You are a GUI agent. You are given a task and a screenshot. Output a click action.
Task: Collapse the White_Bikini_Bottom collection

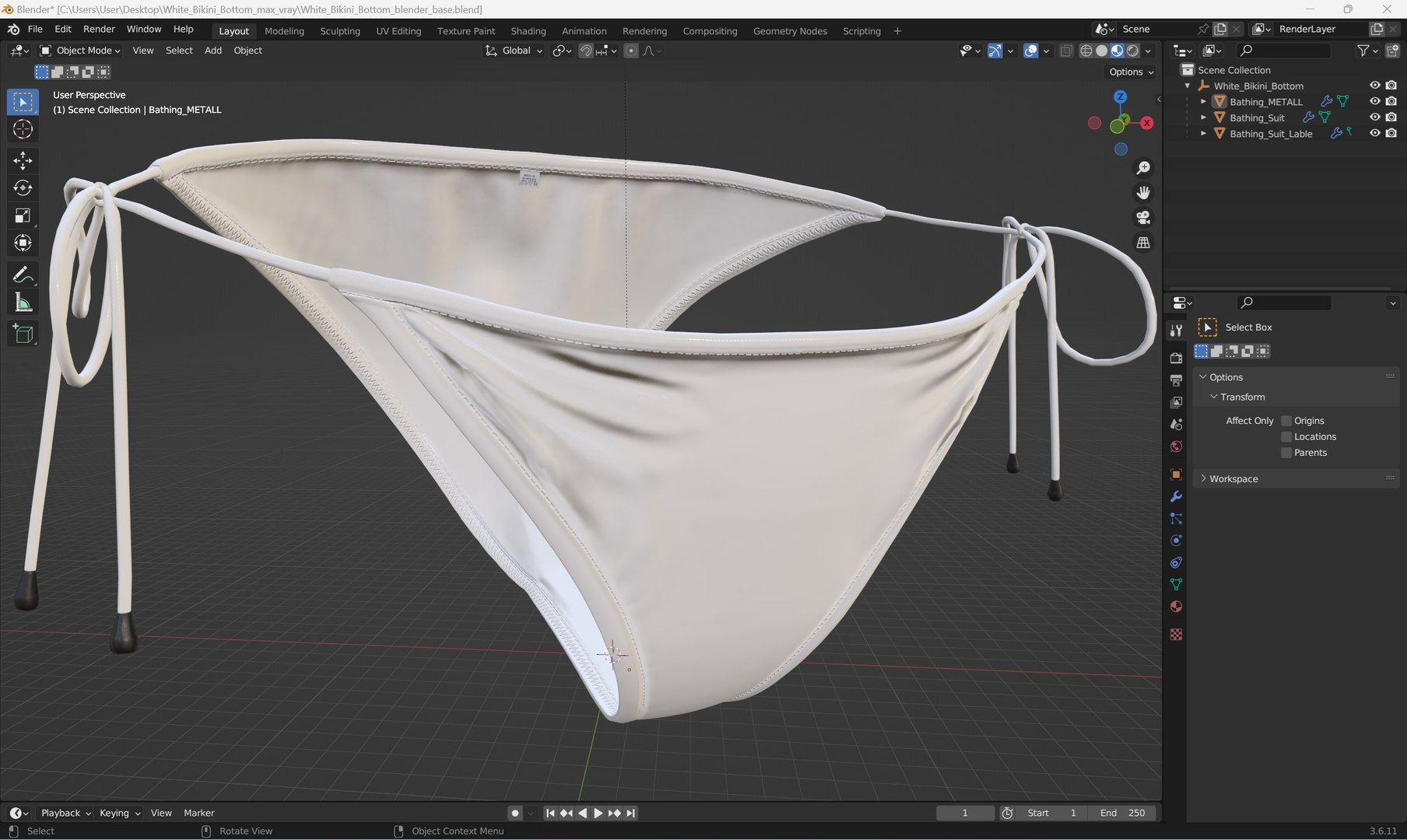click(1188, 86)
